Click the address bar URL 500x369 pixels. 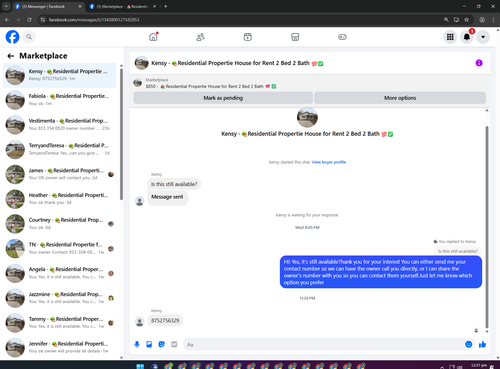coord(94,20)
